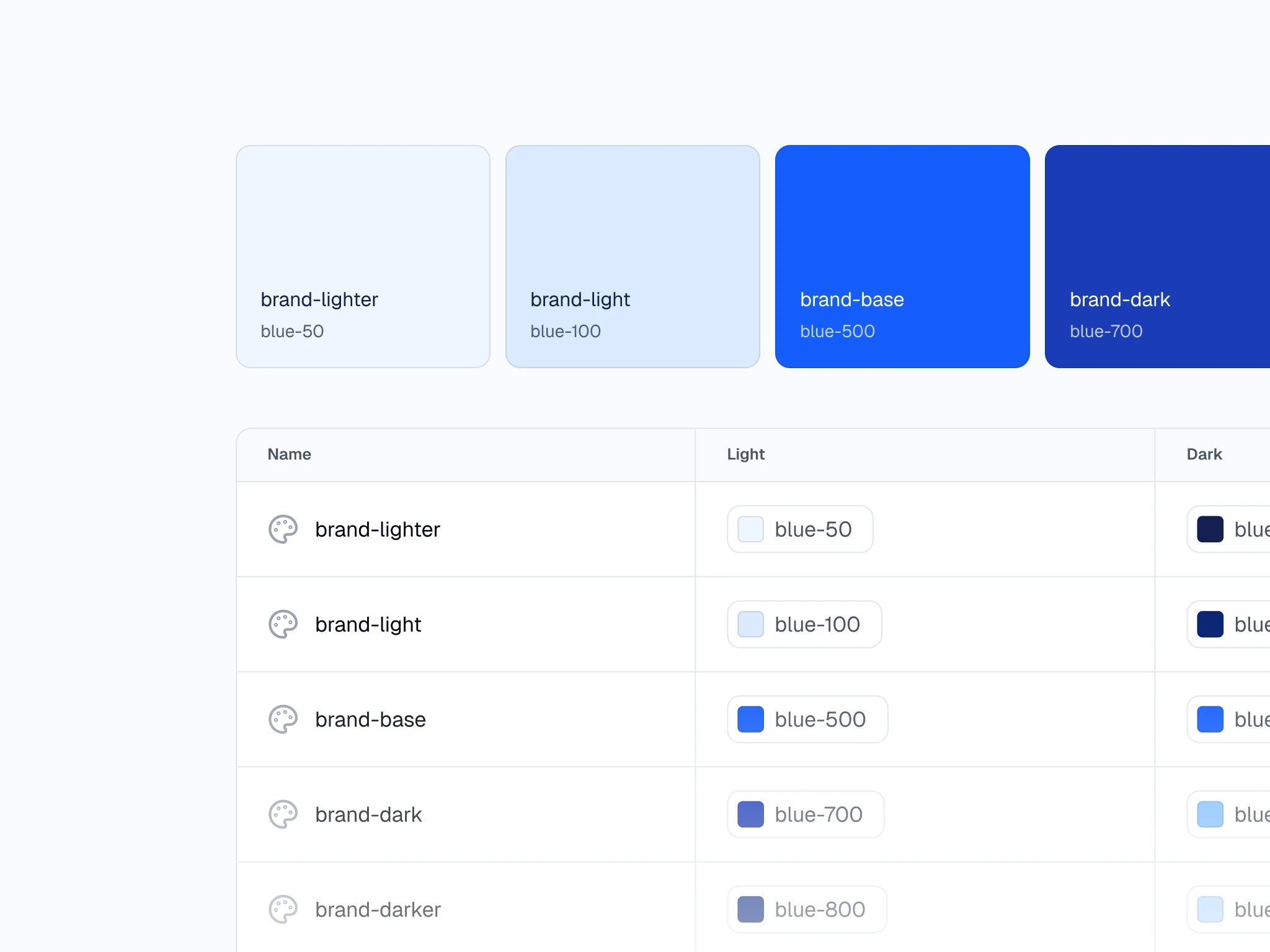Select the brand-dark blue-700 color card

click(x=1157, y=257)
